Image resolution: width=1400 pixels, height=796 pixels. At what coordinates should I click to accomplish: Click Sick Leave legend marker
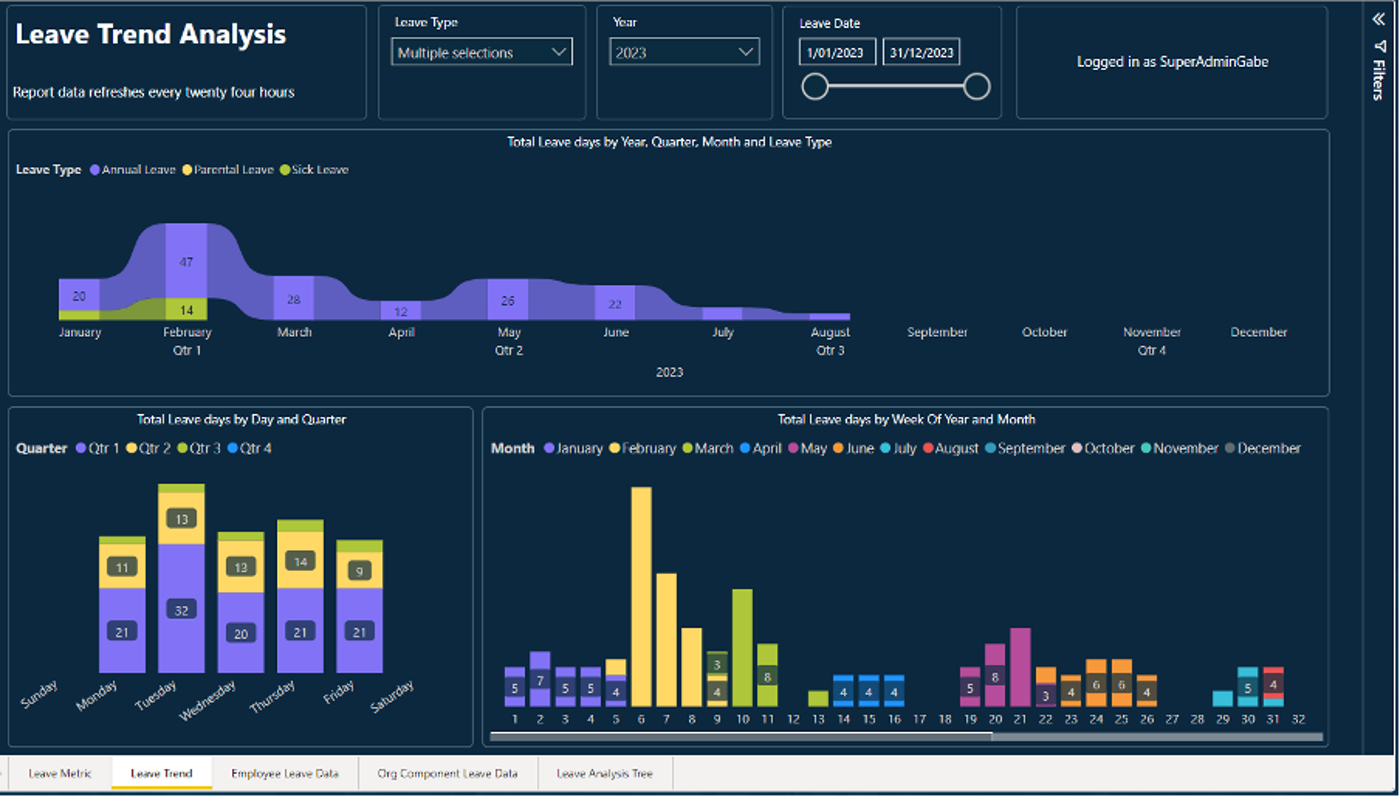click(285, 170)
